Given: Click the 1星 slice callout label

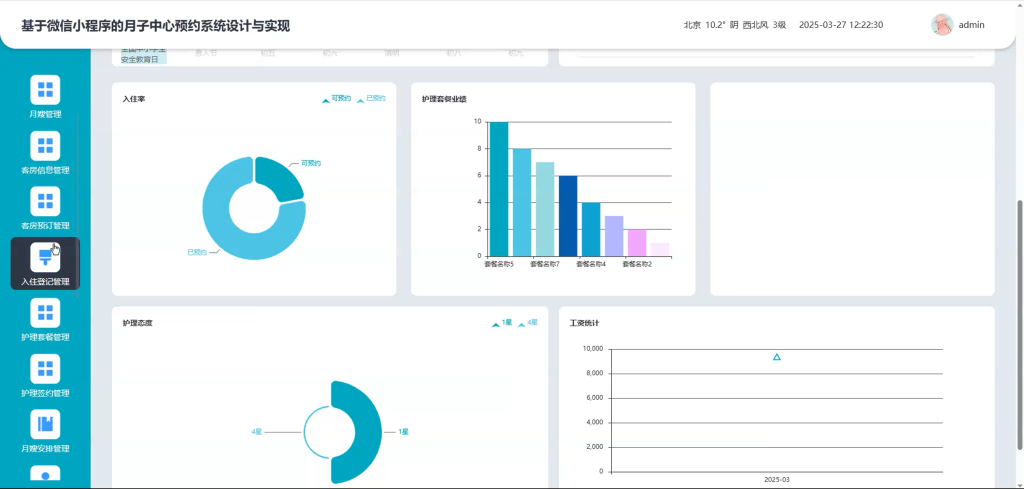Looking at the screenshot, I should click(403, 432).
